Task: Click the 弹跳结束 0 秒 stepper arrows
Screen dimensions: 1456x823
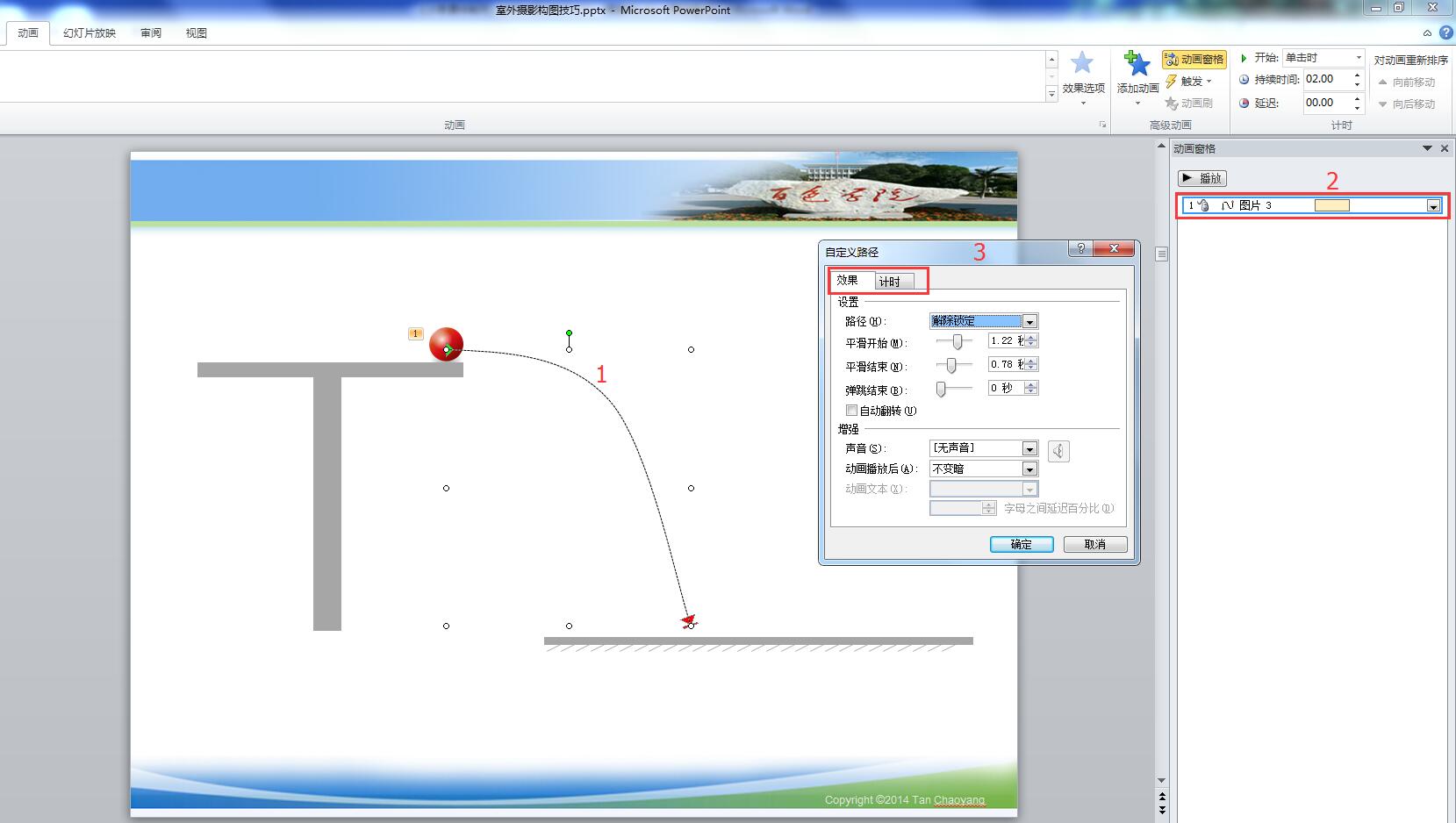Action: pos(1031,388)
